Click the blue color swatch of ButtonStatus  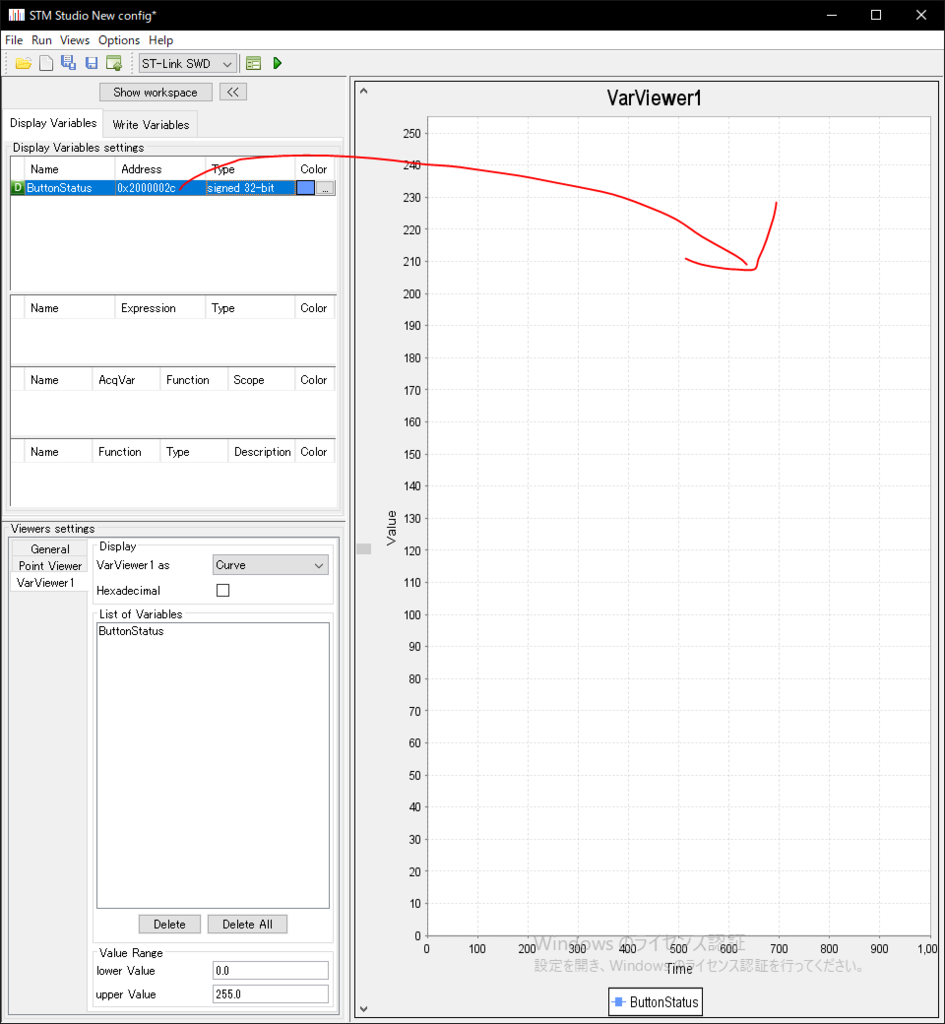coord(306,188)
